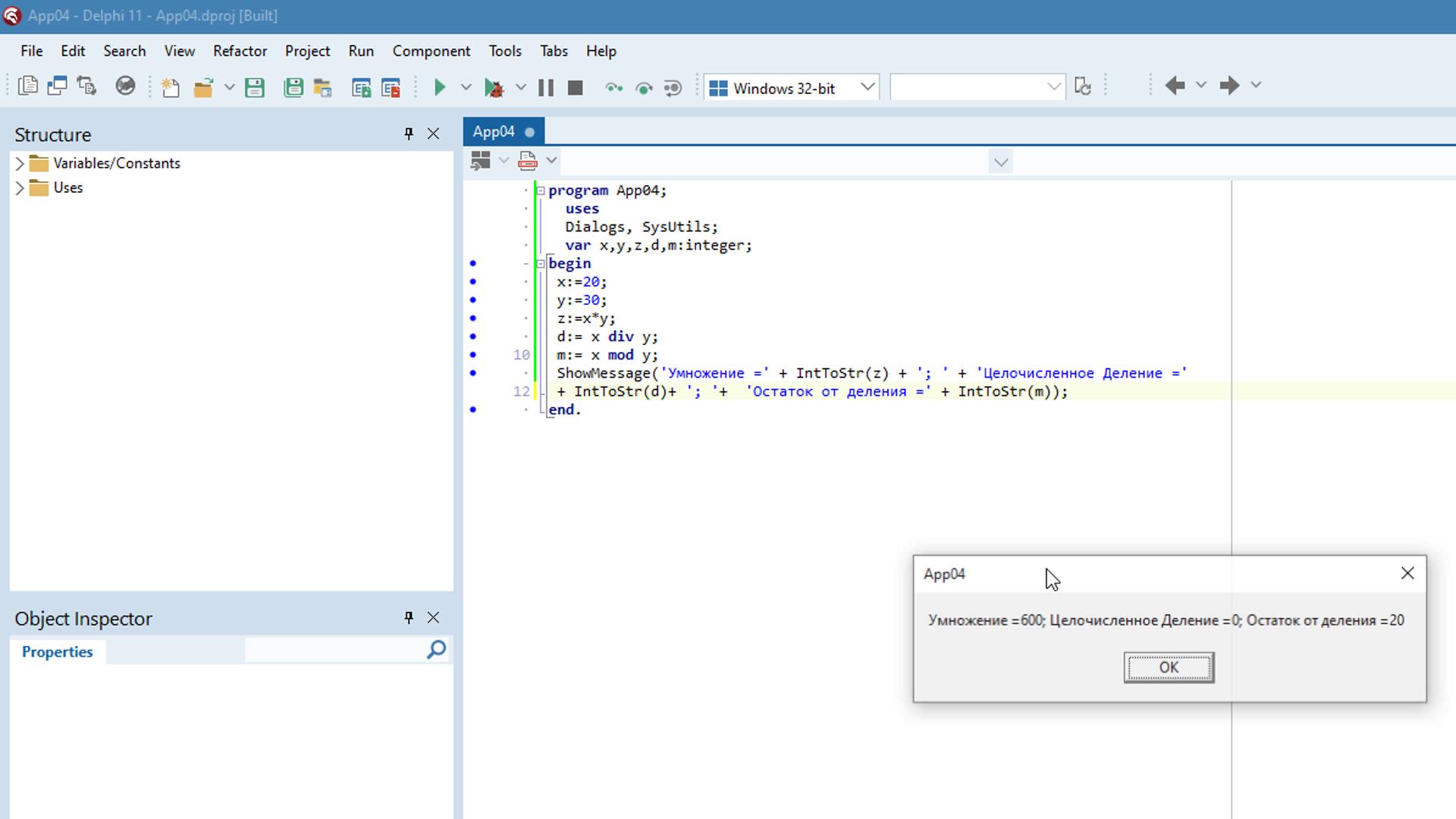Click the Trace Into debug icon
Screen dimensions: 1456x819
pos(614,87)
